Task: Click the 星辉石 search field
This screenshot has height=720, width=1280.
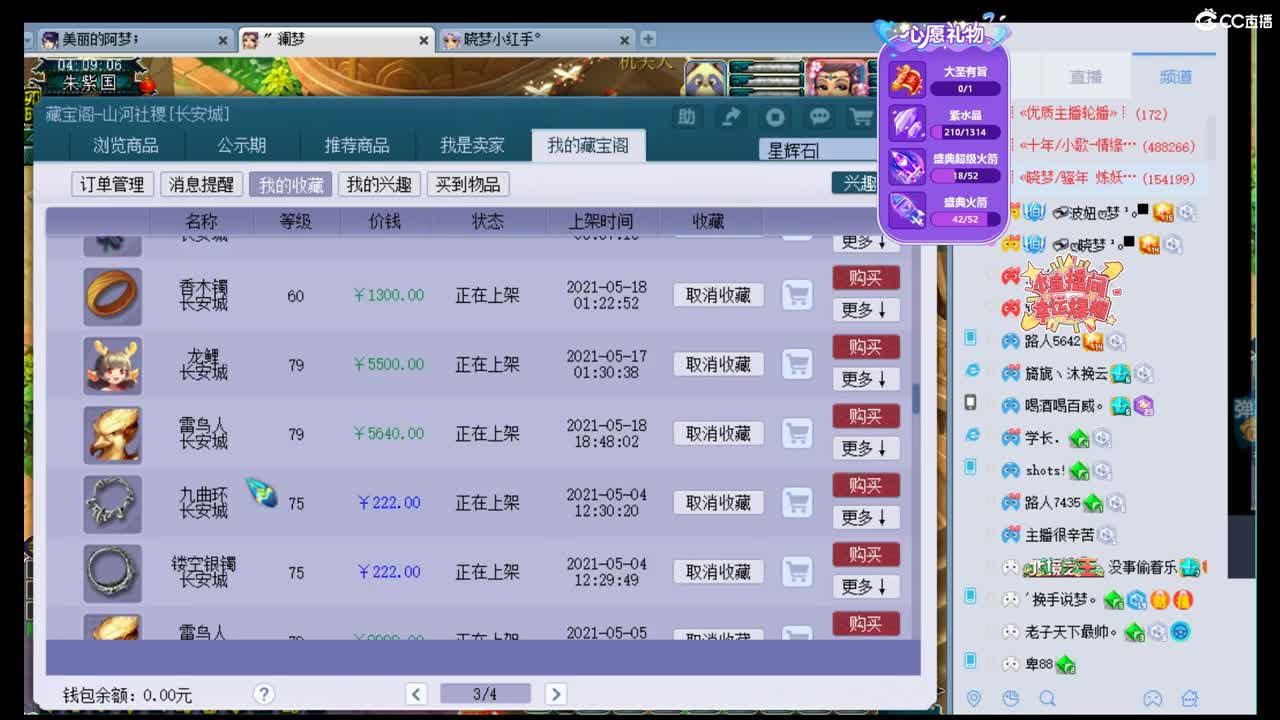Action: point(820,150)
